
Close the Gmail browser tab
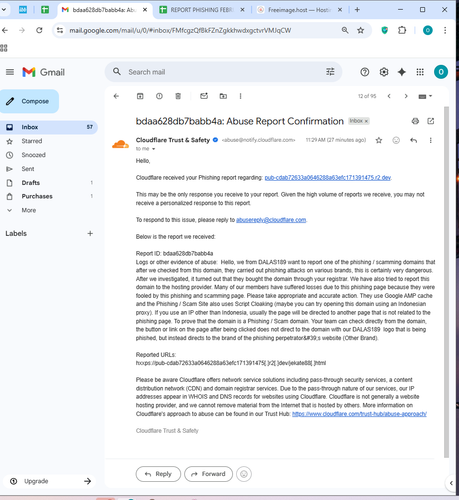[x=145, y=10]
